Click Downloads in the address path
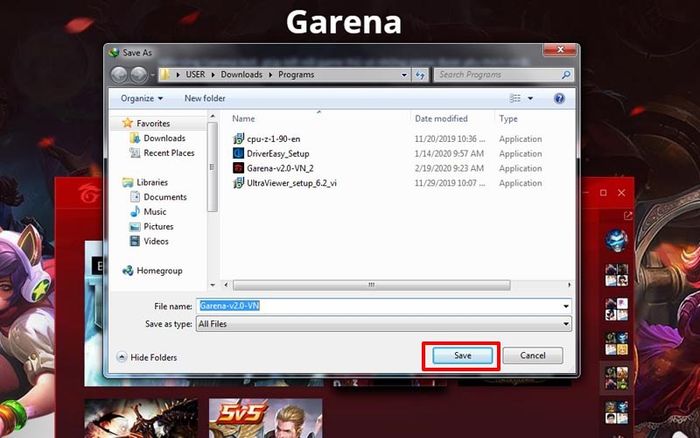This screenshot has height=438, width=700. coord(242,75)
